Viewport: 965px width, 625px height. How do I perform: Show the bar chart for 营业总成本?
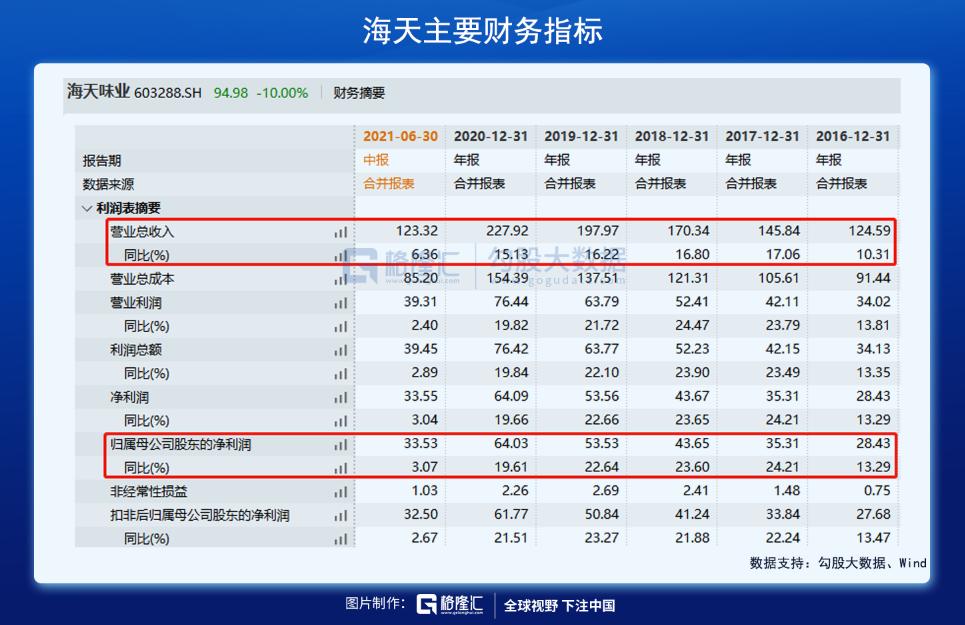[x=340, y=279]
